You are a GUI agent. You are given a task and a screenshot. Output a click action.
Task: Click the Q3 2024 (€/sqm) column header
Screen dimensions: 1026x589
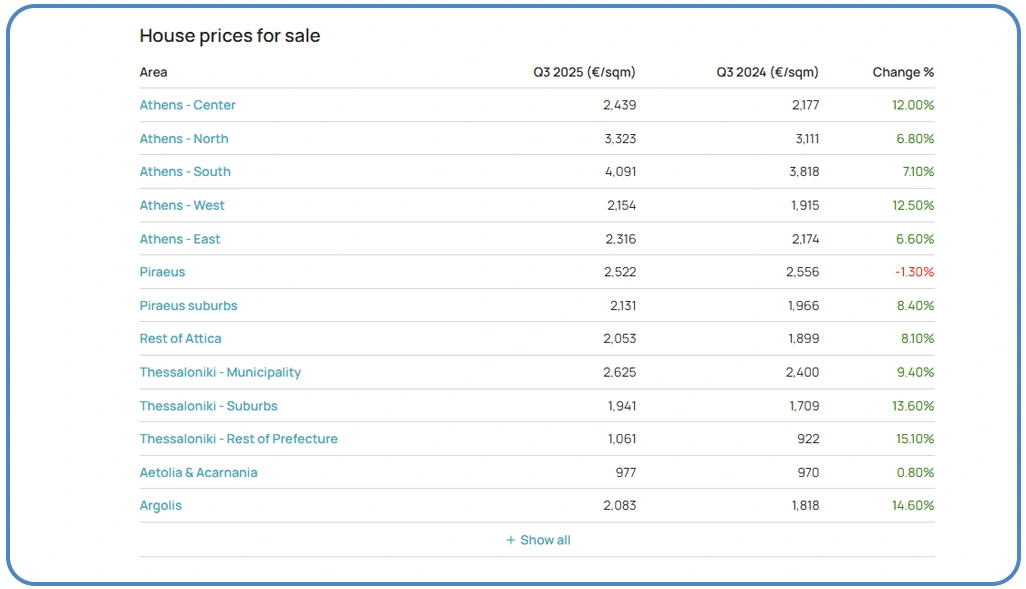click(x=767, y=72)
